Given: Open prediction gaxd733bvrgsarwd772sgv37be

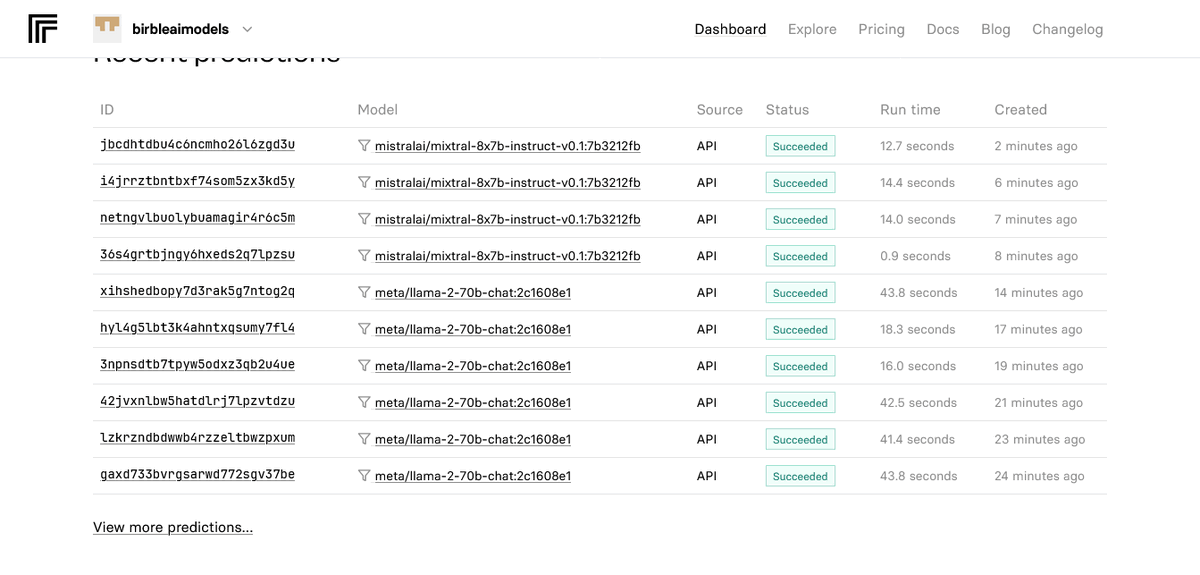Looking at the screenshot, I should pyautogui.click(x=198, y=475).
